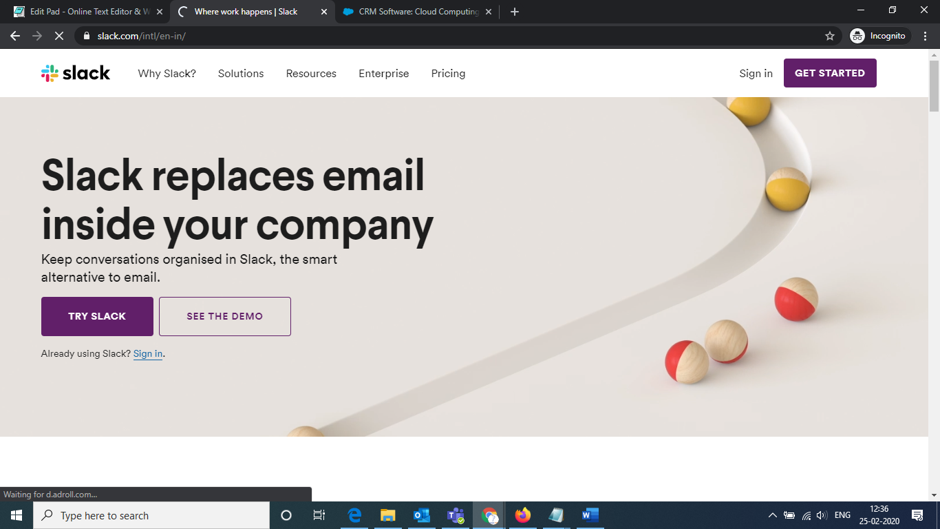This screenshot has height=529, width=940.
Task: Open a new browser tab
Action: [514, 11]
